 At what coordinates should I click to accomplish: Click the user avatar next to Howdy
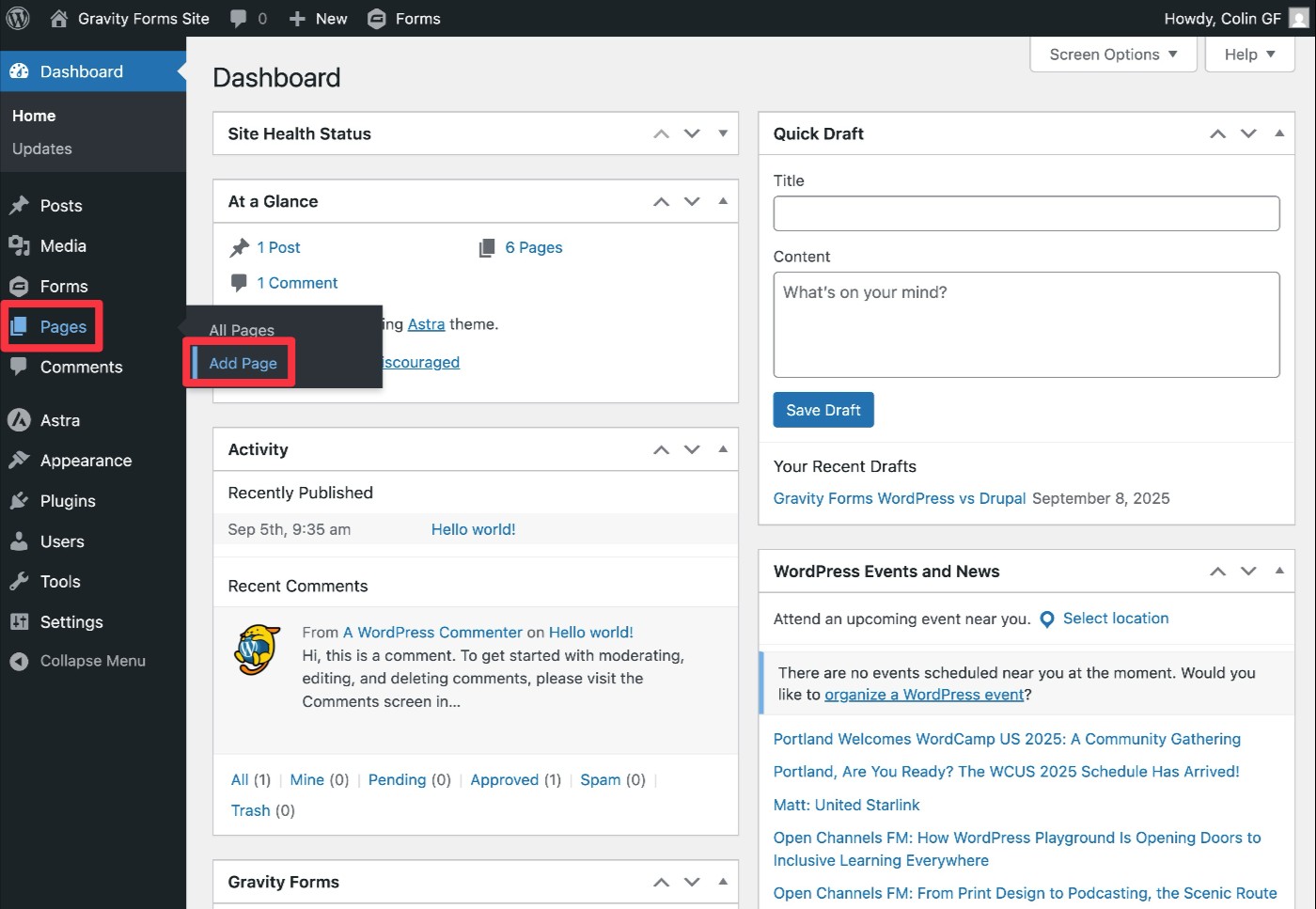coord(1298,19)
